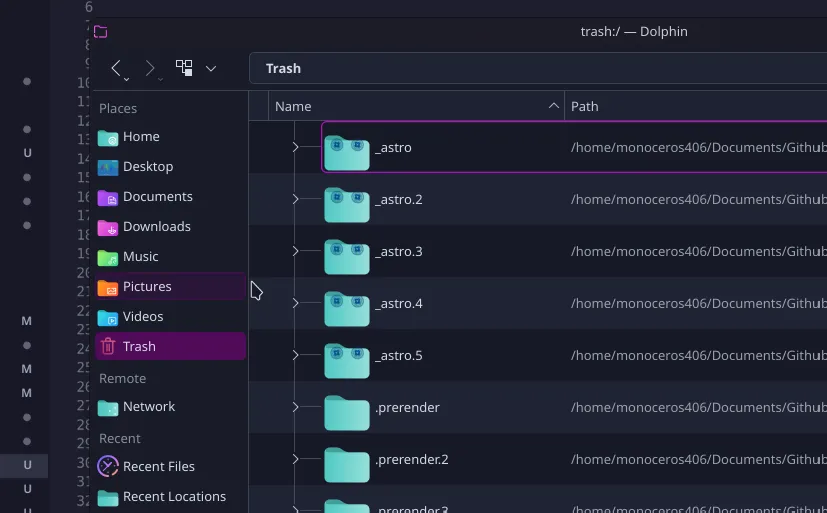This screenshot has height=513, width=827.
Task: Select the _astro.3 folder icon
Action: pos(347,257)
